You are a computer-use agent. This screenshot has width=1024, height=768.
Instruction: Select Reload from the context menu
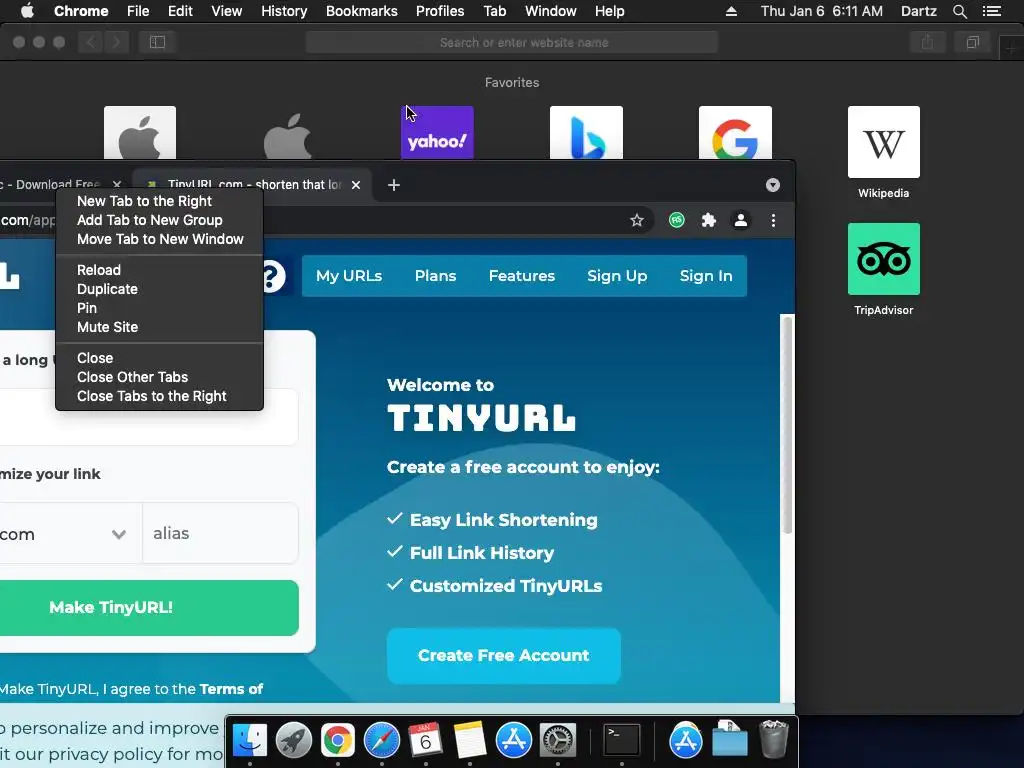(159, 270)
